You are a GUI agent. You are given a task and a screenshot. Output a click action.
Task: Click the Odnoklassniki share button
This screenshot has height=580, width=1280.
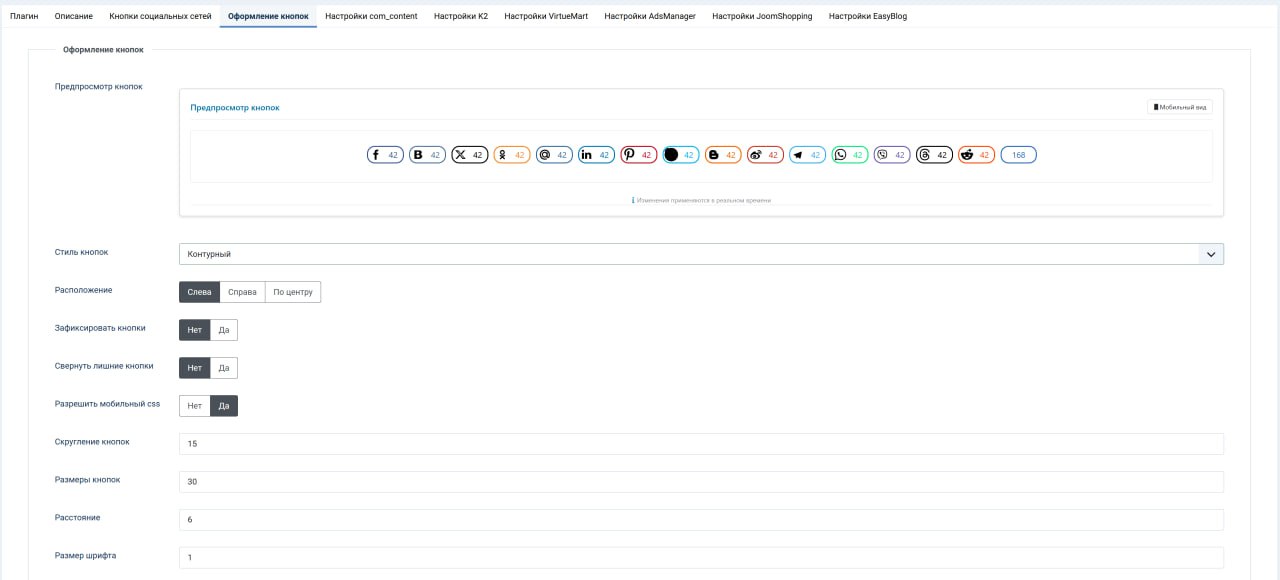[511, 155]
